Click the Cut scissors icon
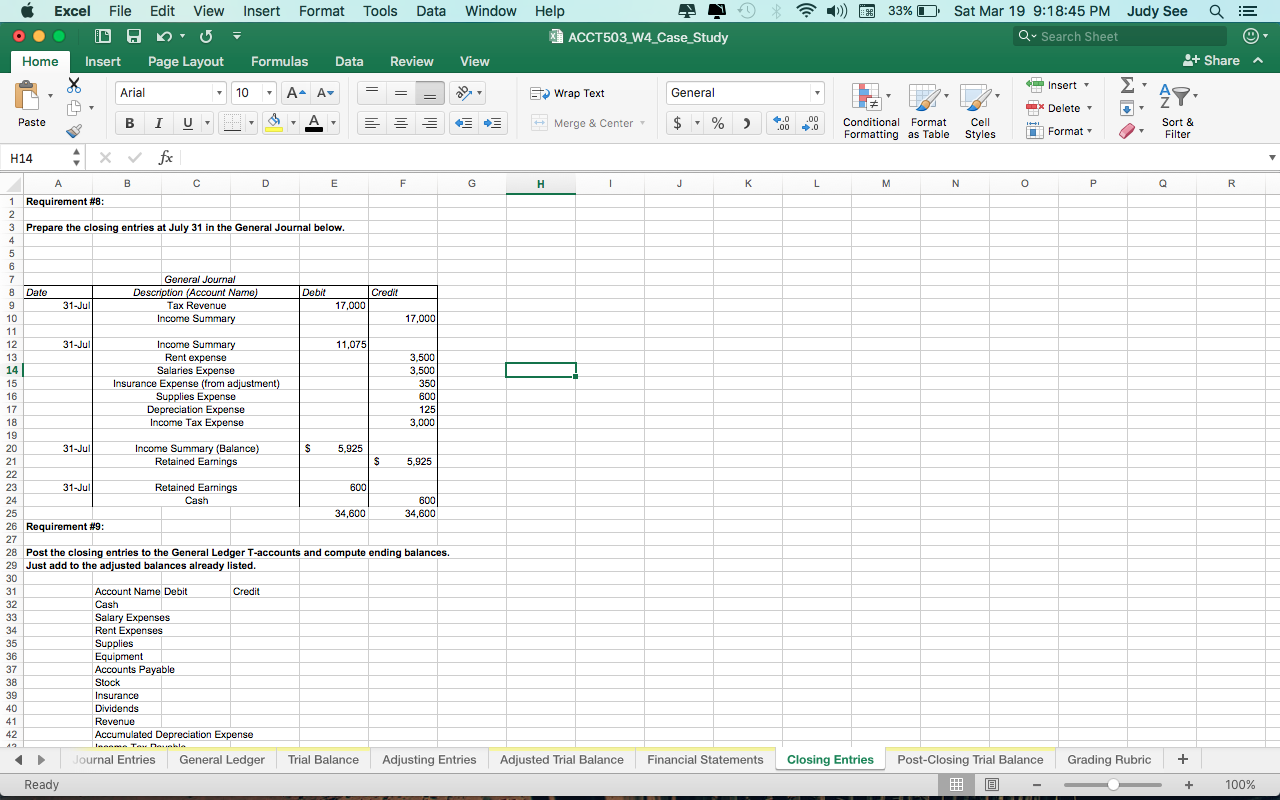The image size is (1280, 800). coord(74,85)
